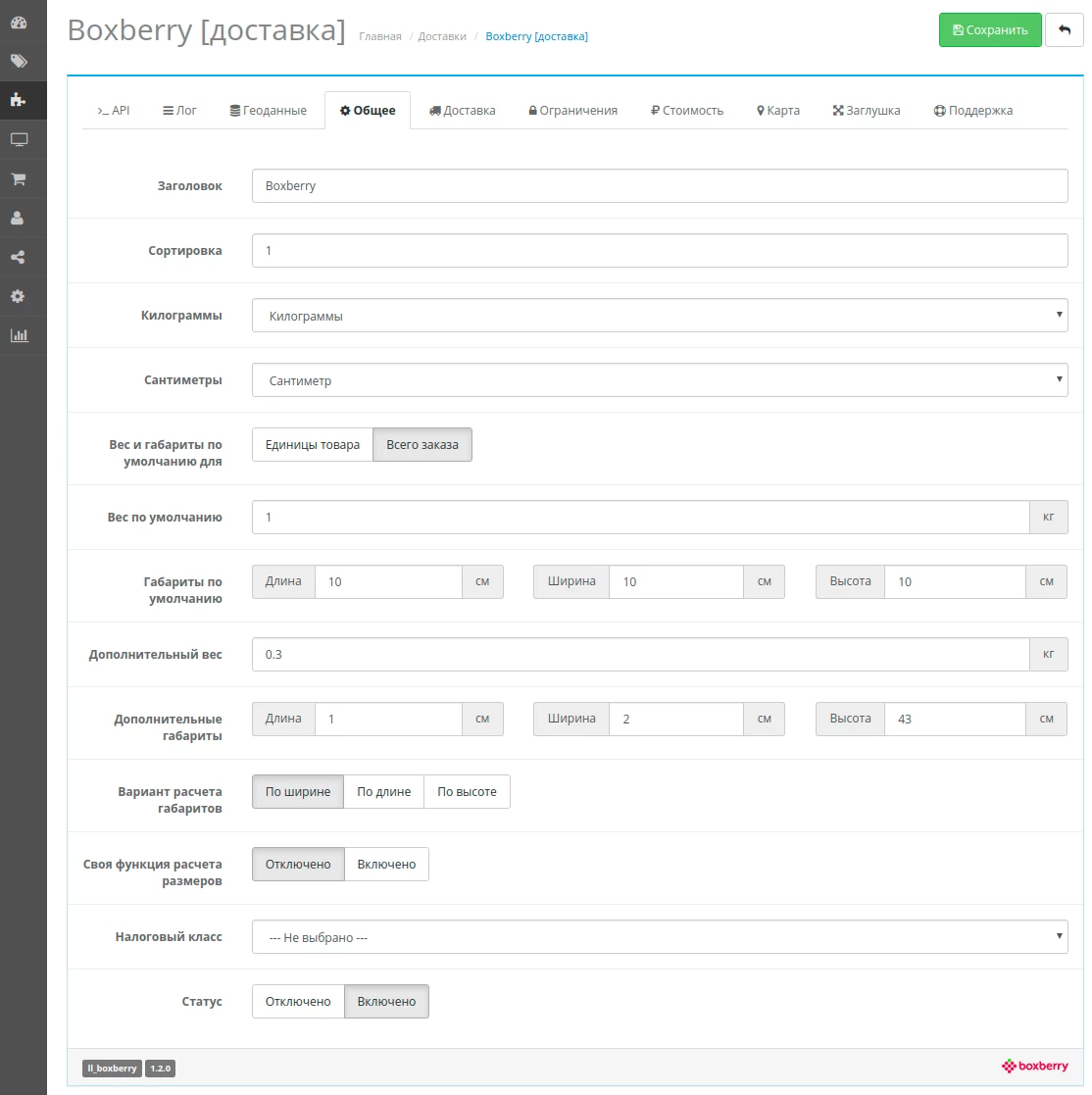Open the sales cart sidebar icon
Viewport: 1092px width, 1095px height.
click(19, 178)
